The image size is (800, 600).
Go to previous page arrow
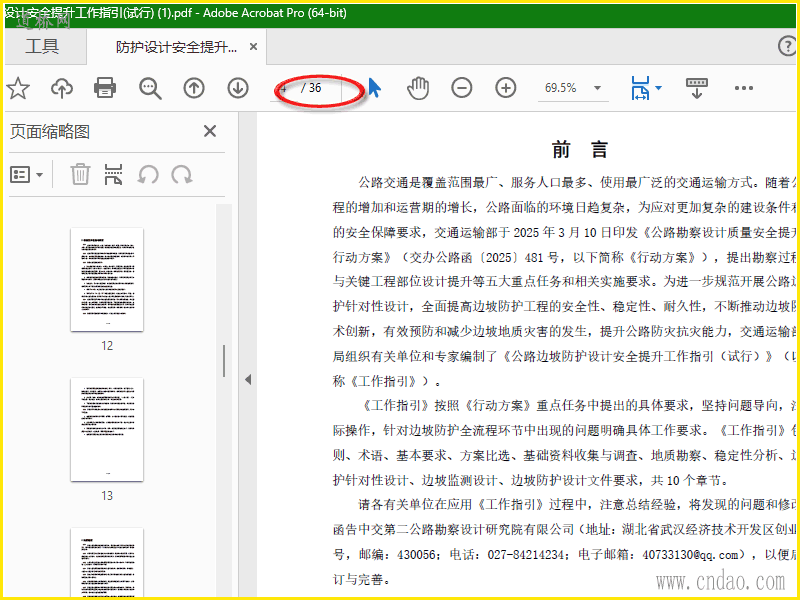pos(194,88)
